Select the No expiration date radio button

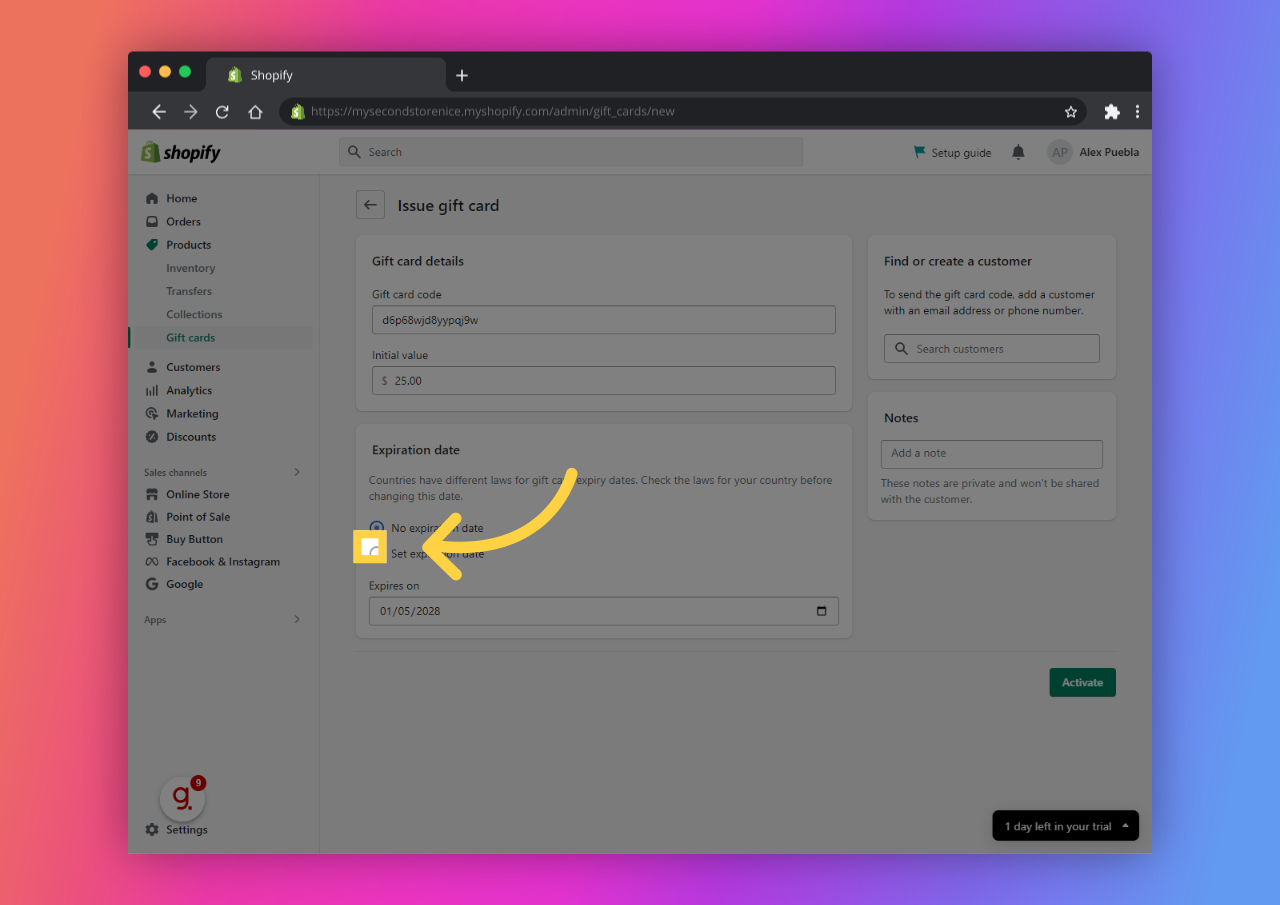click(x=376, y=527)
